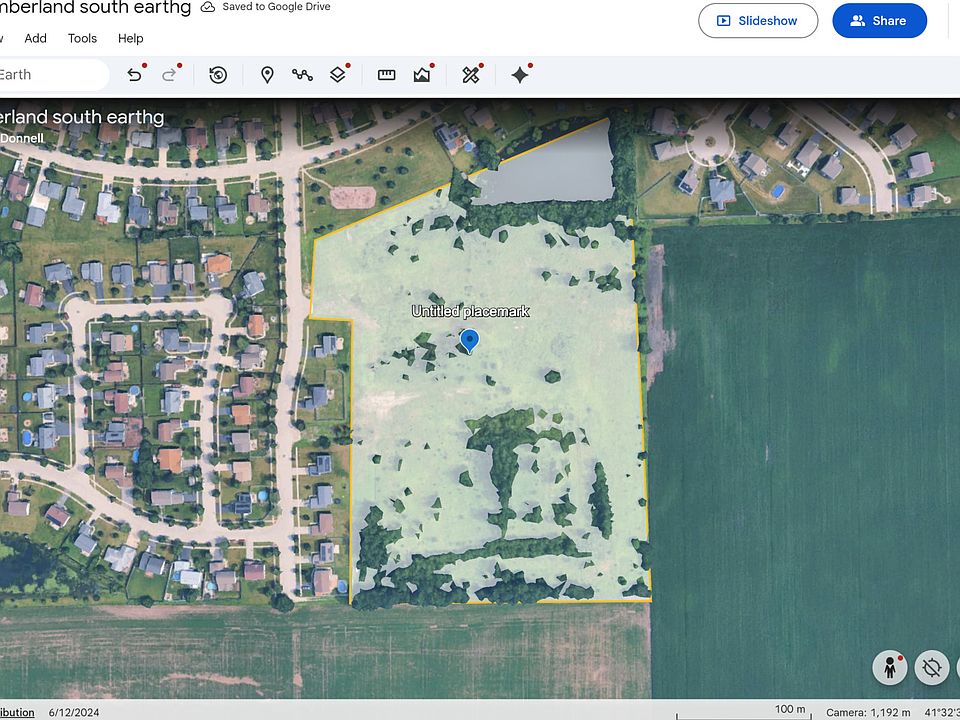Screen dimensions: 960x720
Task: Click the Share button
Action: 879,21
